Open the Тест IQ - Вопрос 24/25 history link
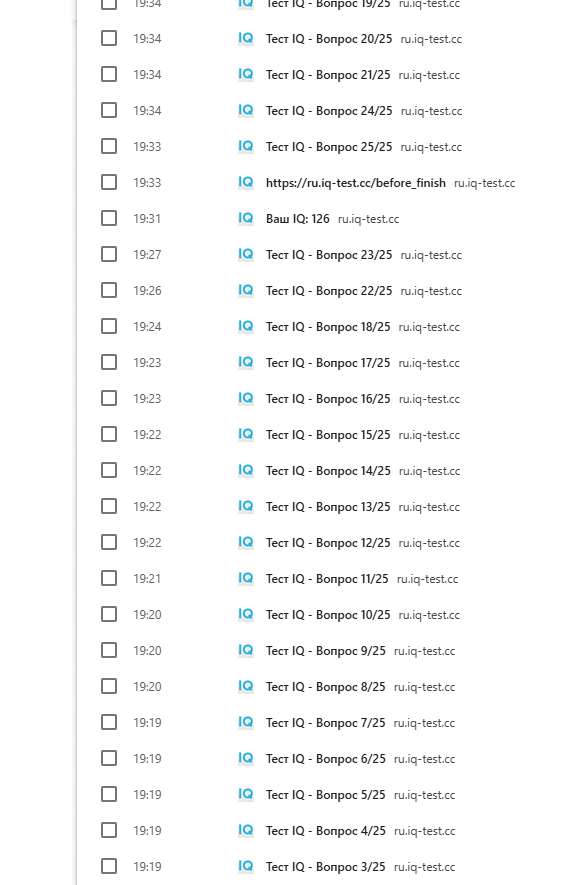Image resolution: width=569 pixels, height=885 pixels. [329, 111]
